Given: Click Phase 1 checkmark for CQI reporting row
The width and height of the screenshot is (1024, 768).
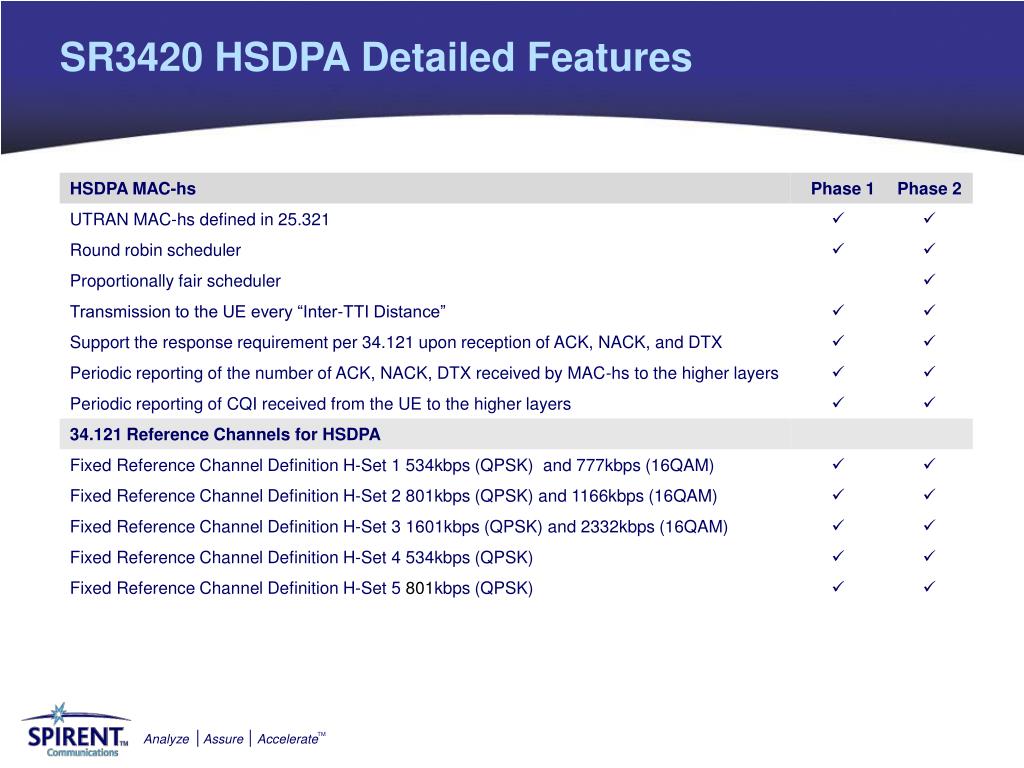Looking at the screenshot, I should coord(838,402).
